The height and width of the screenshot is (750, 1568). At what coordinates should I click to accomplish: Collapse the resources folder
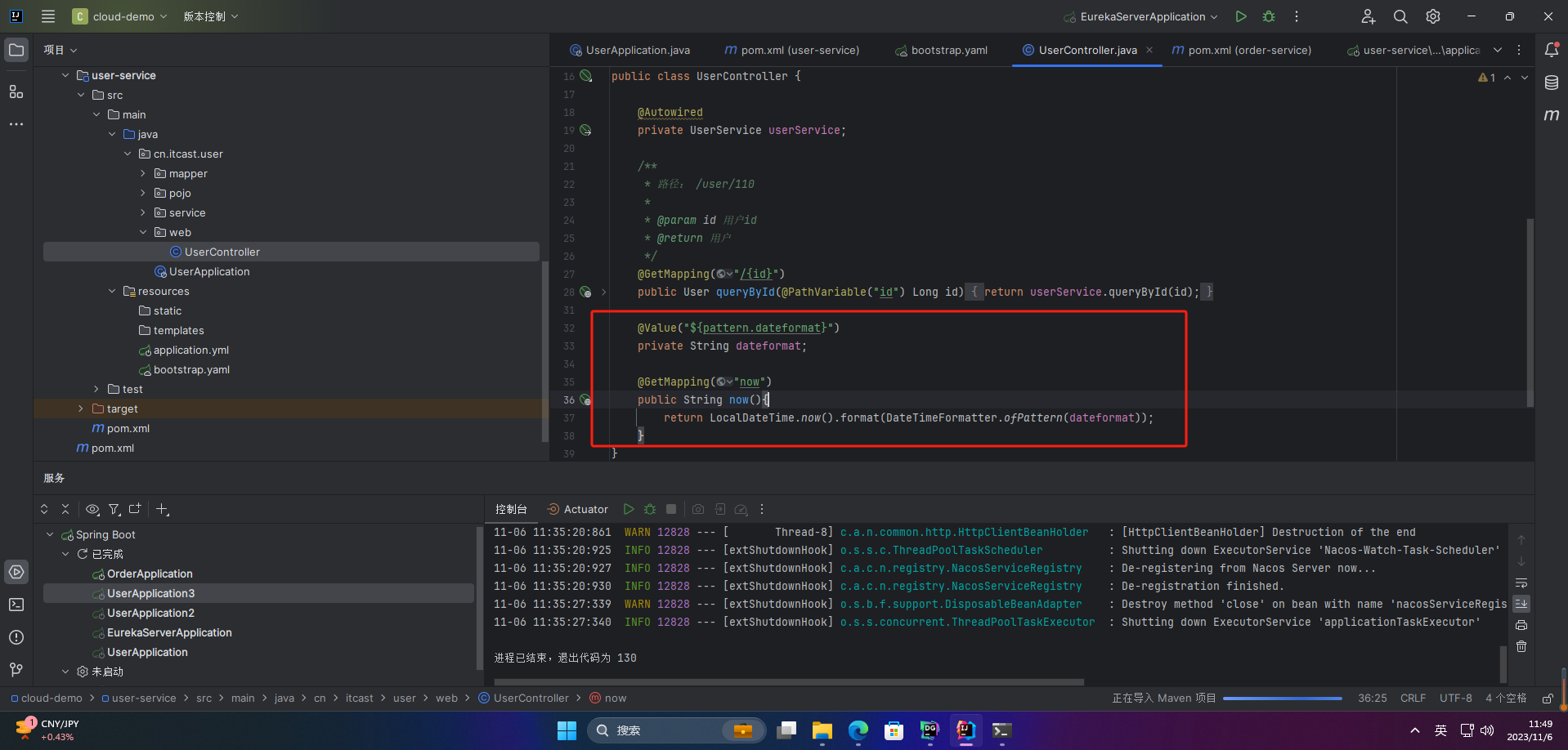112,291
